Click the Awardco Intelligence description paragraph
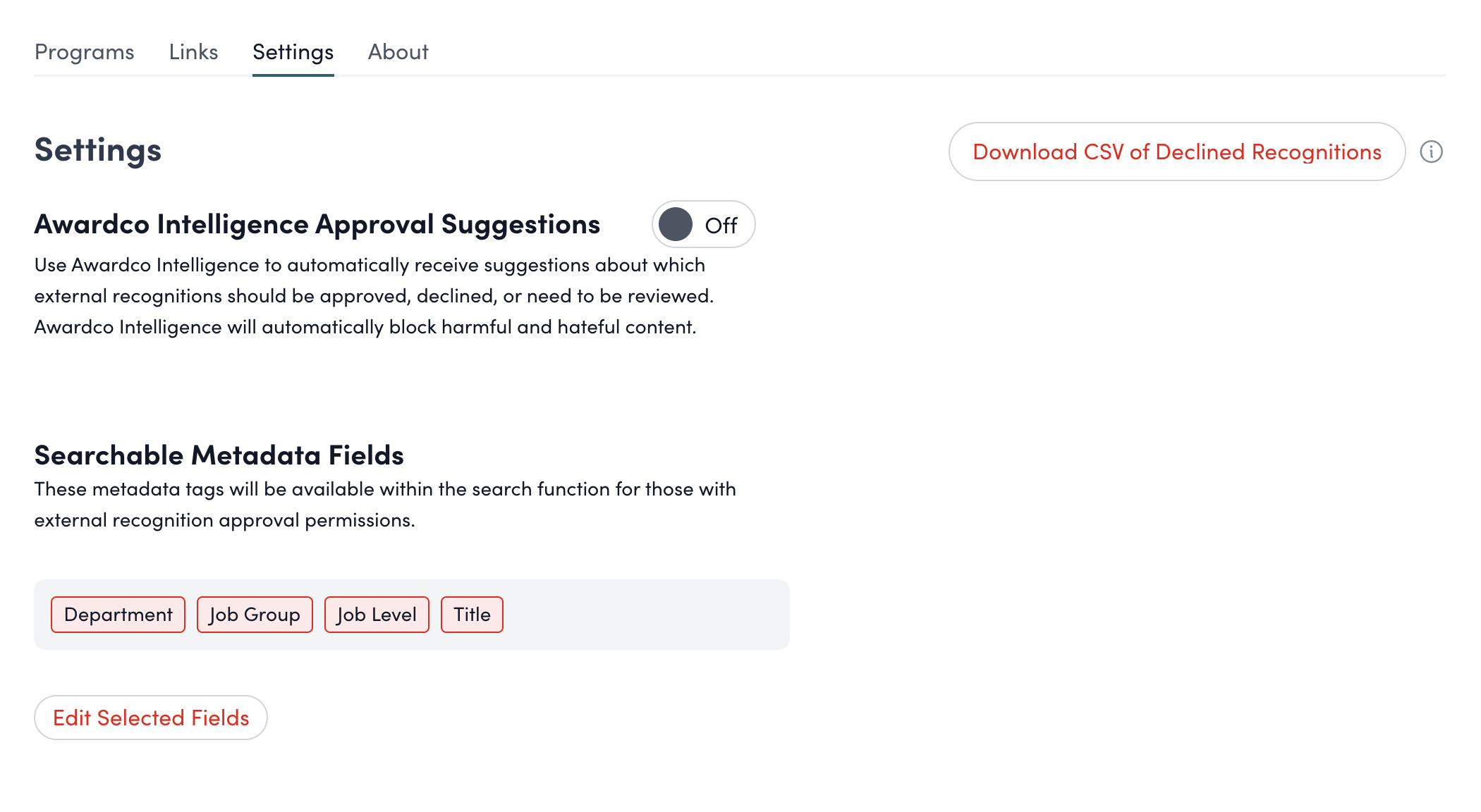The height and width of the screenshot is (812, 1481). [374, 296]
